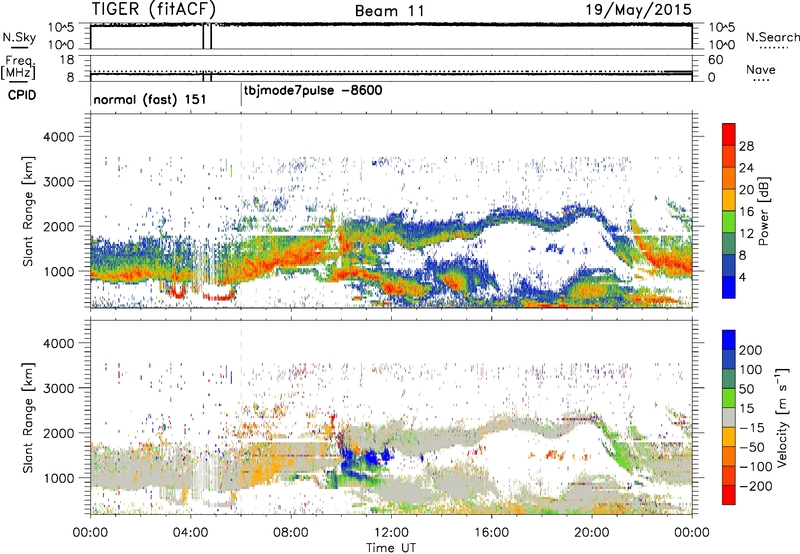Click the dashed CPID change line at 06:00

click(241, 210)
